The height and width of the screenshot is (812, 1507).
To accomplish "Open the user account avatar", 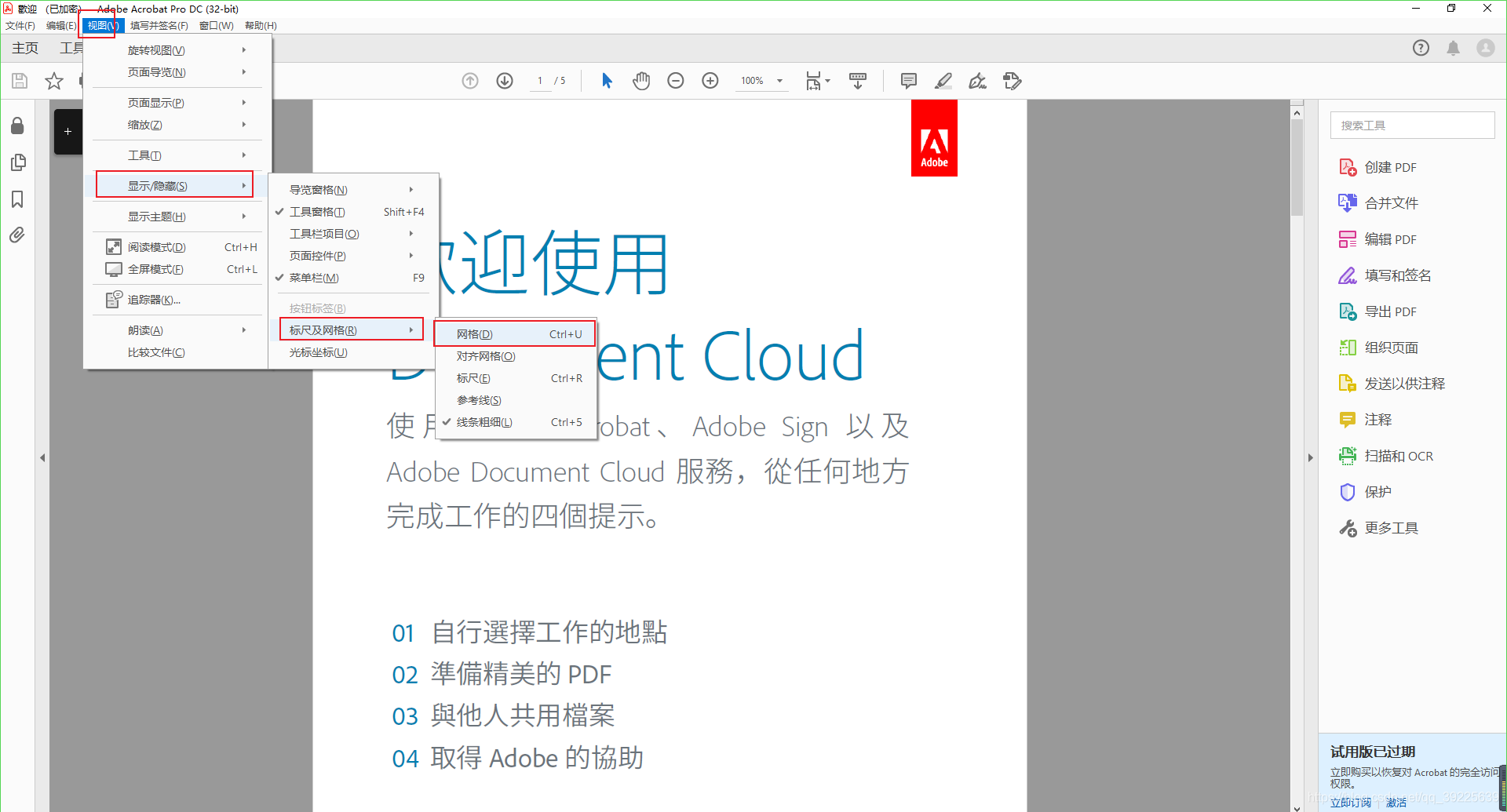I will pos(1486,48).
